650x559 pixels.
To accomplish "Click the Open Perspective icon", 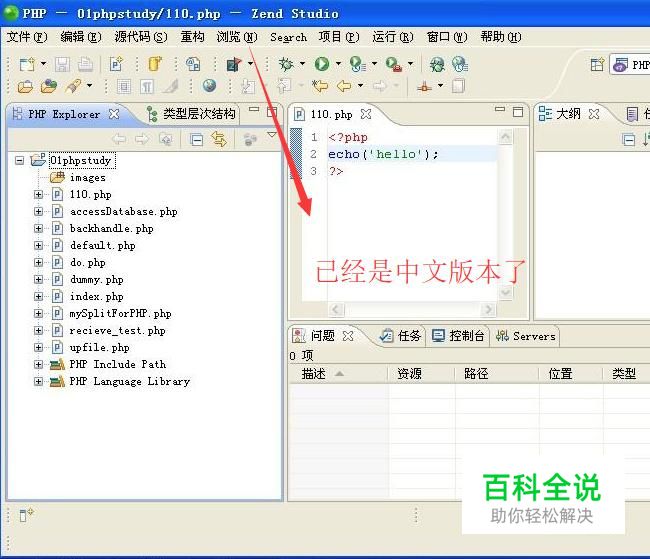I will pos(597,65).
